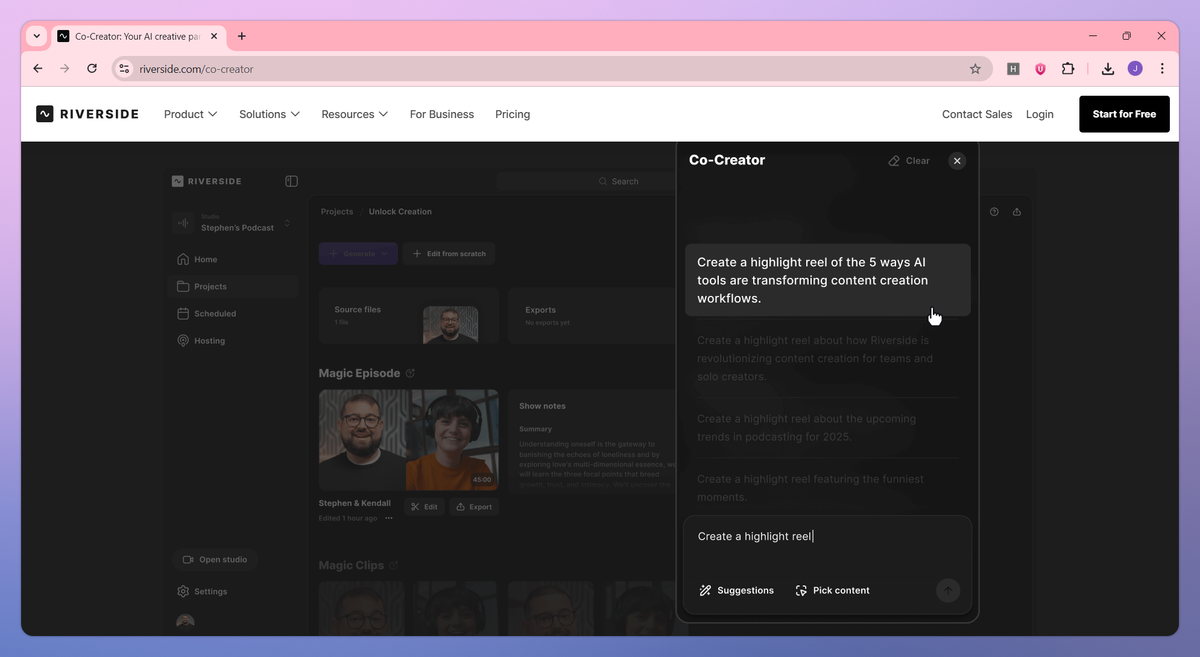The image size is (1200, 657).
Task: Click the Edit from scratch button
Action: coord(448,254)
